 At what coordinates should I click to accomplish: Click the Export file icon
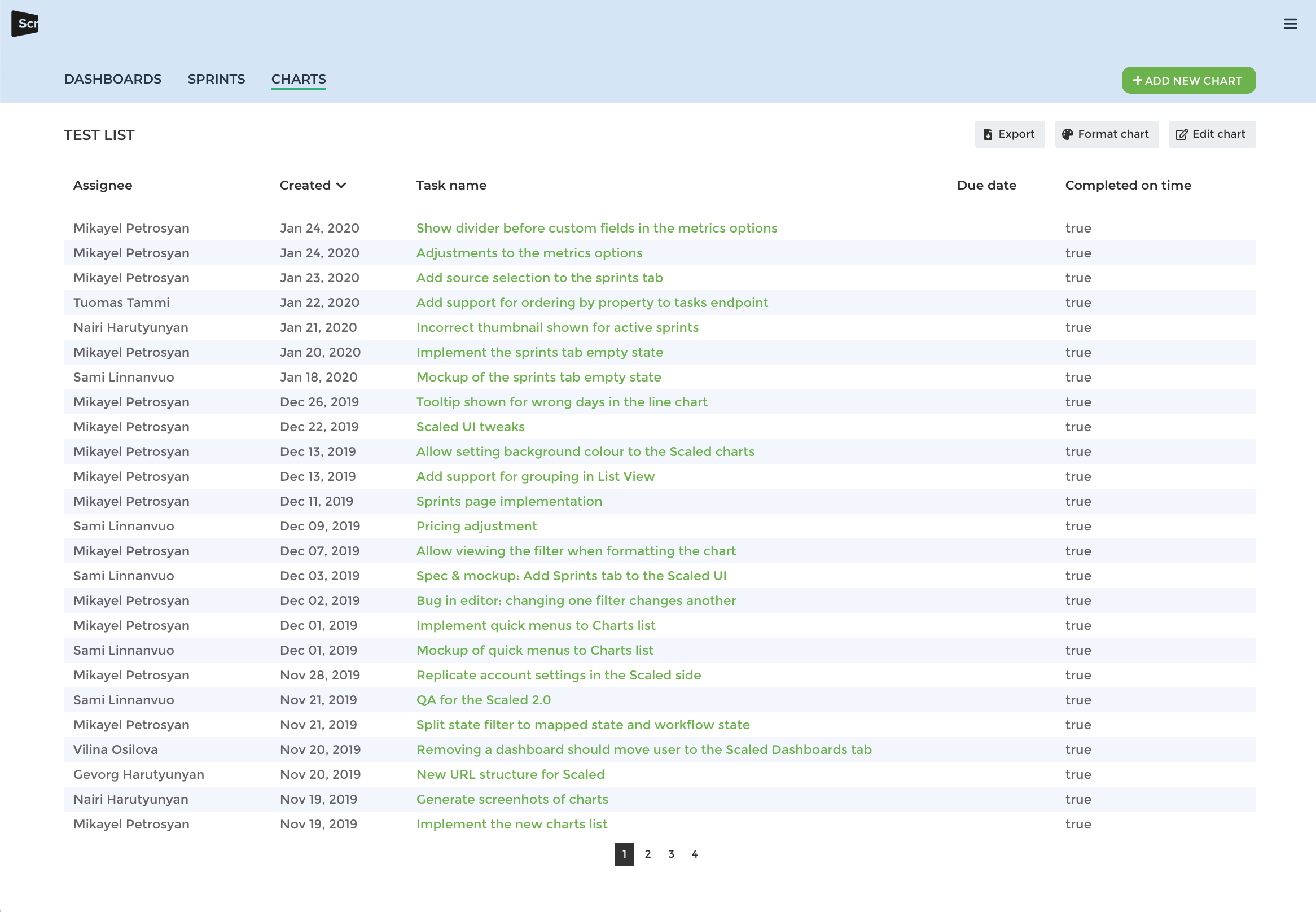pyautogui.click(x=988, y=134)
